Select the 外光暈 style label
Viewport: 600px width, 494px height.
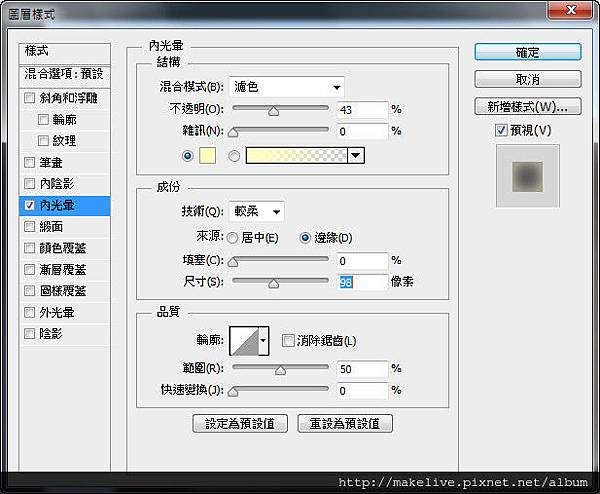coord(57,312)
